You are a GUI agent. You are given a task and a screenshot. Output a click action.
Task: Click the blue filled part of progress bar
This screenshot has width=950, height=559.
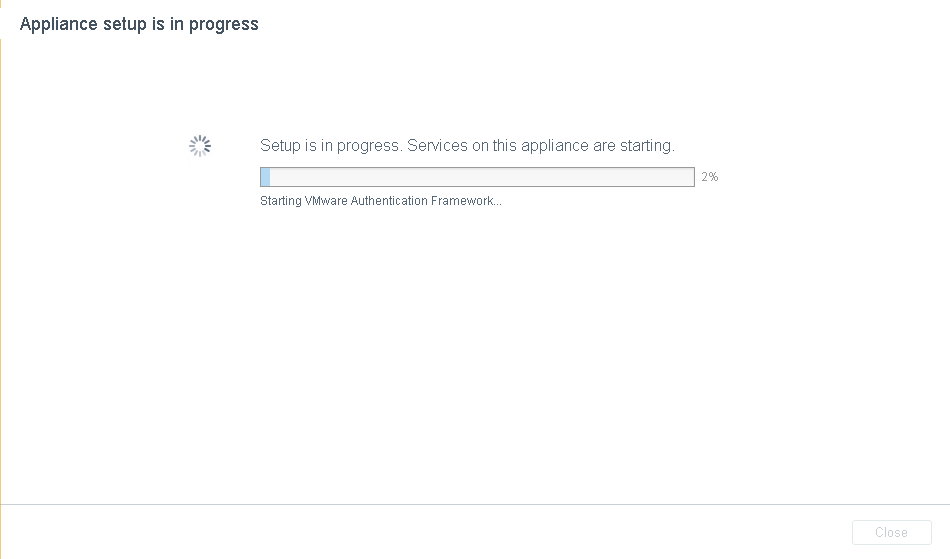coord(265,177)
